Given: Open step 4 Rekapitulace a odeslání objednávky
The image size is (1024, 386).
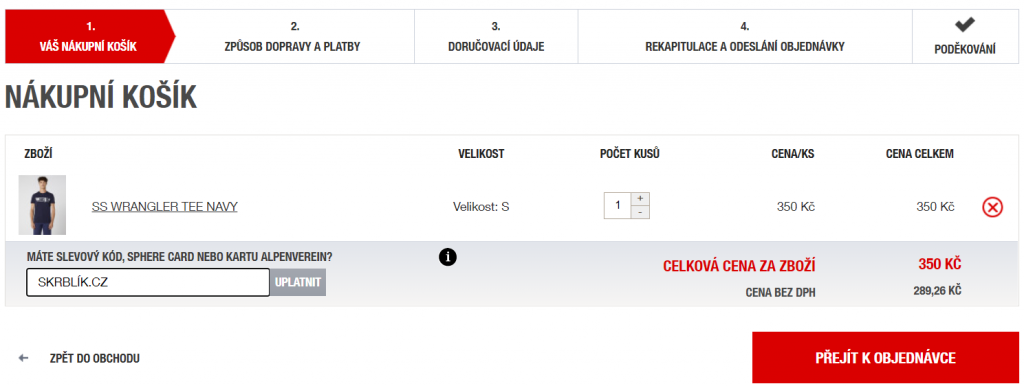Looking at the screenshot, I should [x=744, y=37].
